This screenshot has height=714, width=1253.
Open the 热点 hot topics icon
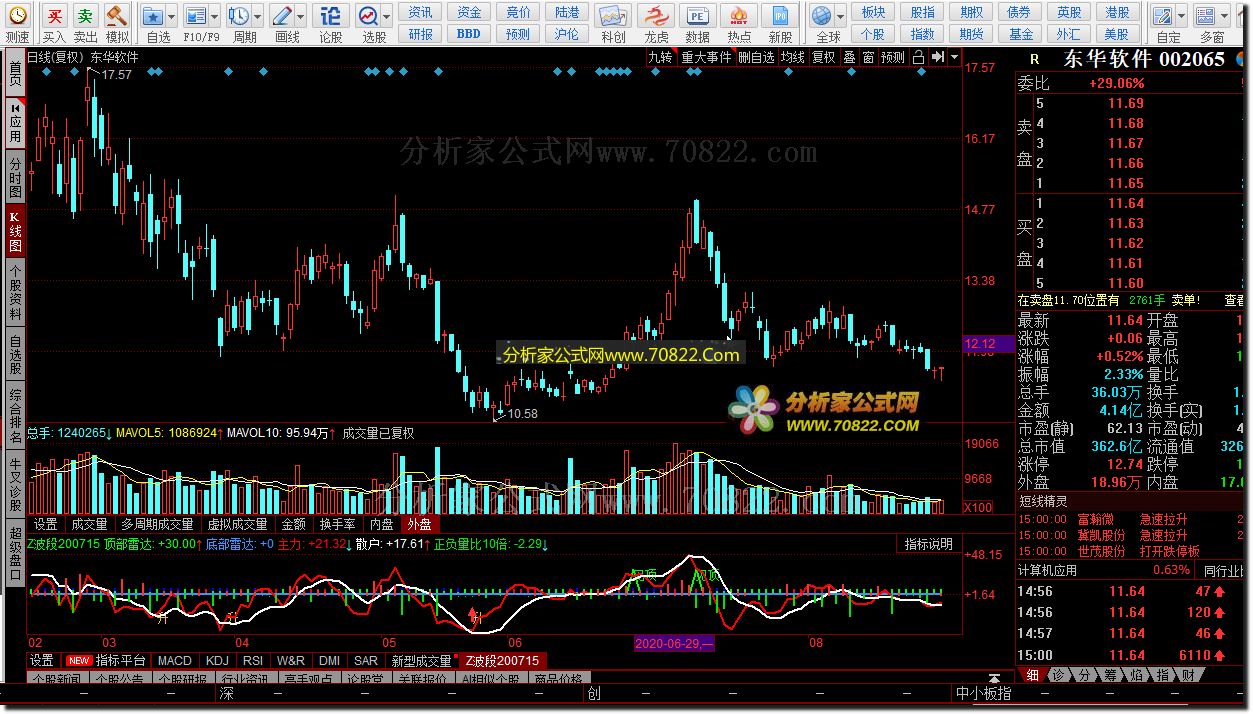(x=739, y=15)
